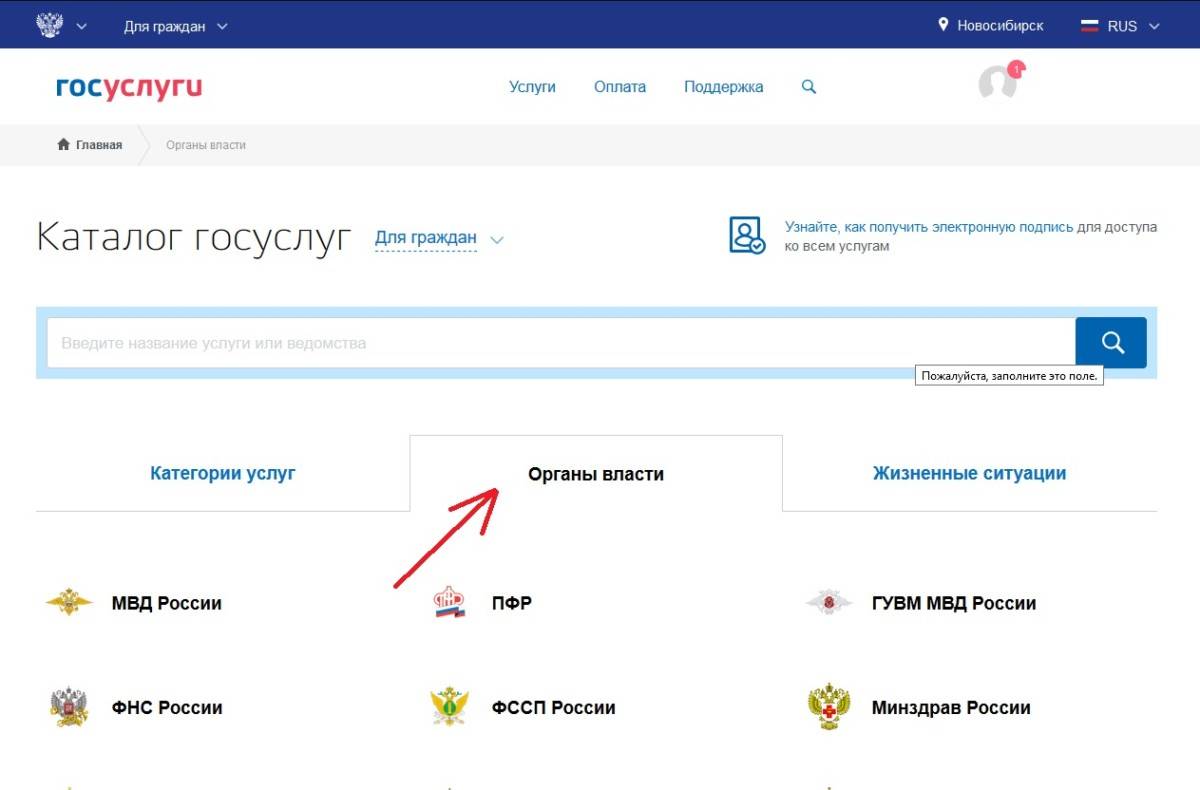The height and width of the screenshot is (790, 1200).
Task: Click the electronic signature document icon
Action: point(746,236)
